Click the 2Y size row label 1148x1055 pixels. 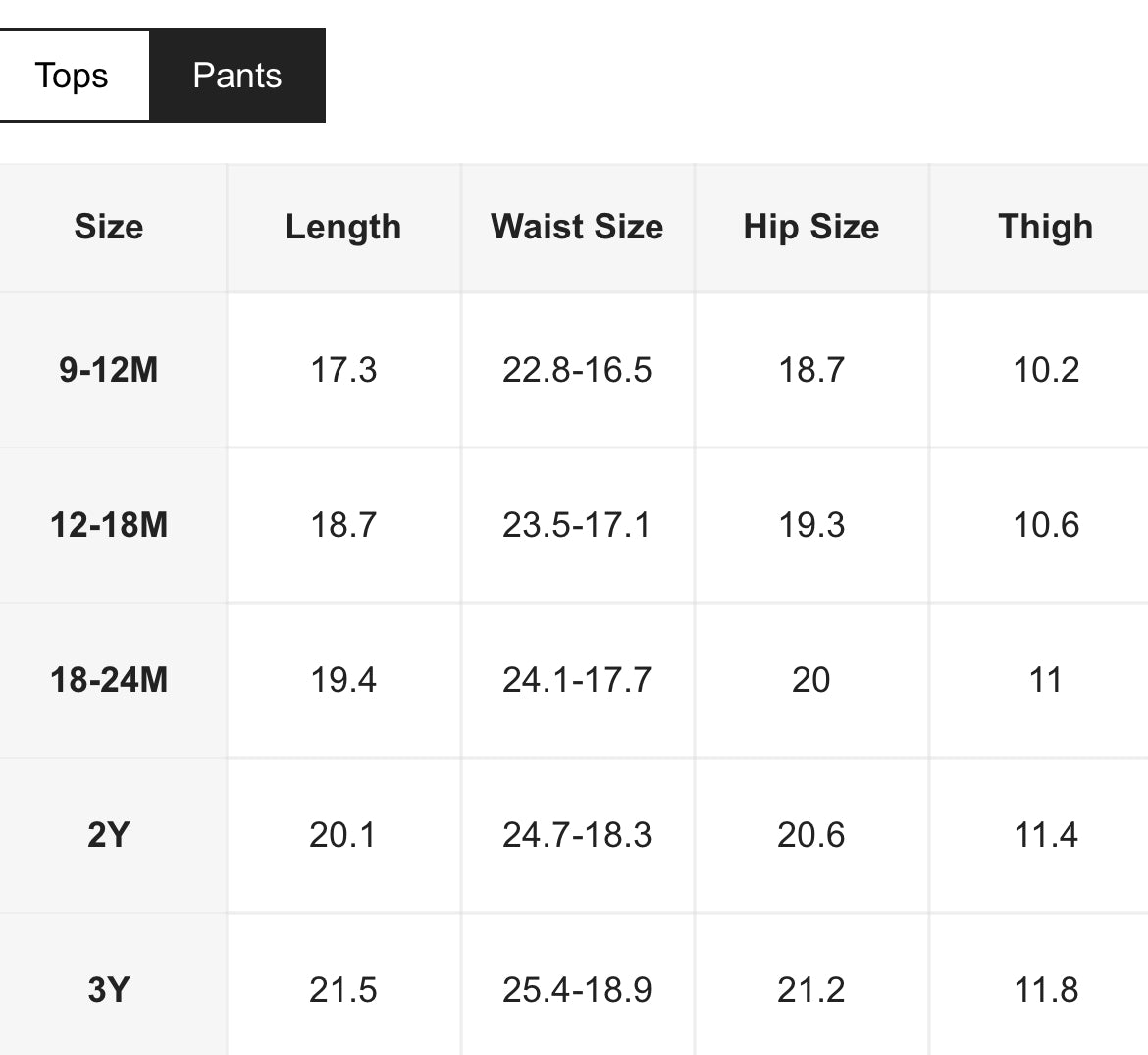[109, 835]
